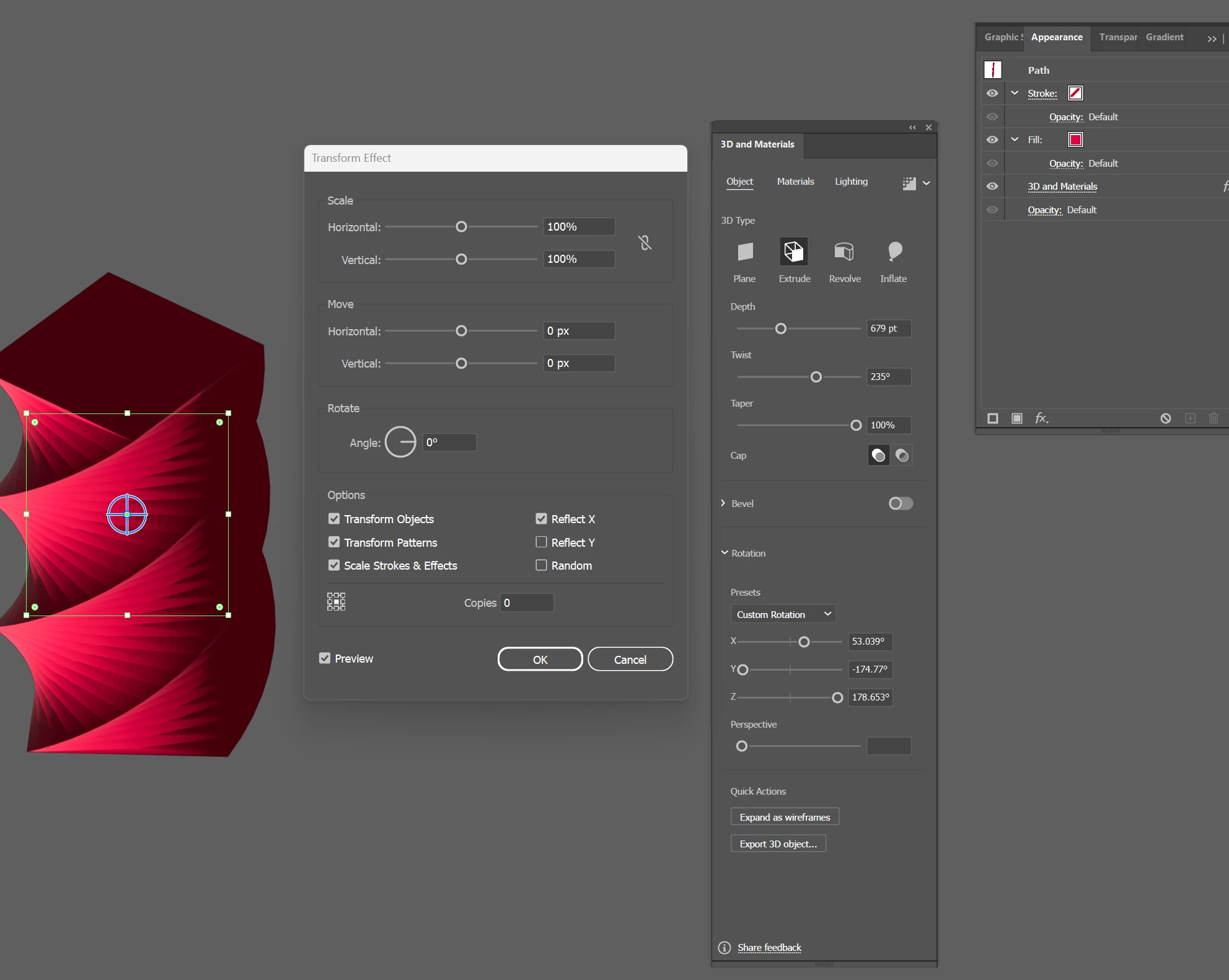Turn cap on for solid appearance

(x=878, y=456)
